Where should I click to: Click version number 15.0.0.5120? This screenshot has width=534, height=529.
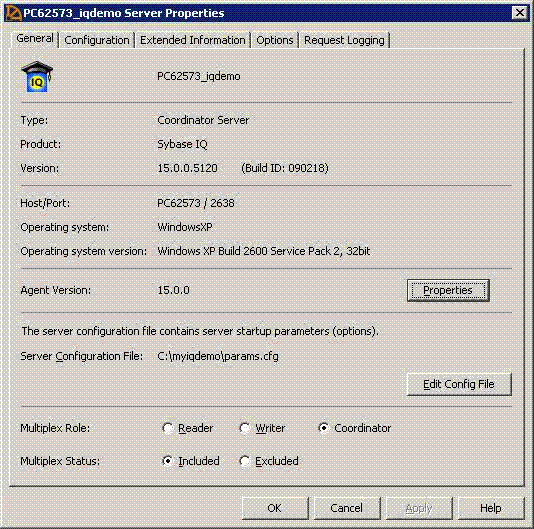click(x=187, y=168)
